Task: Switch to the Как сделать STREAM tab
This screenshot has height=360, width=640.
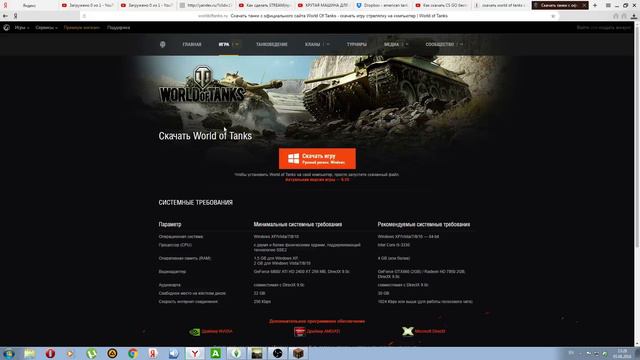Action: click(265, 5)
